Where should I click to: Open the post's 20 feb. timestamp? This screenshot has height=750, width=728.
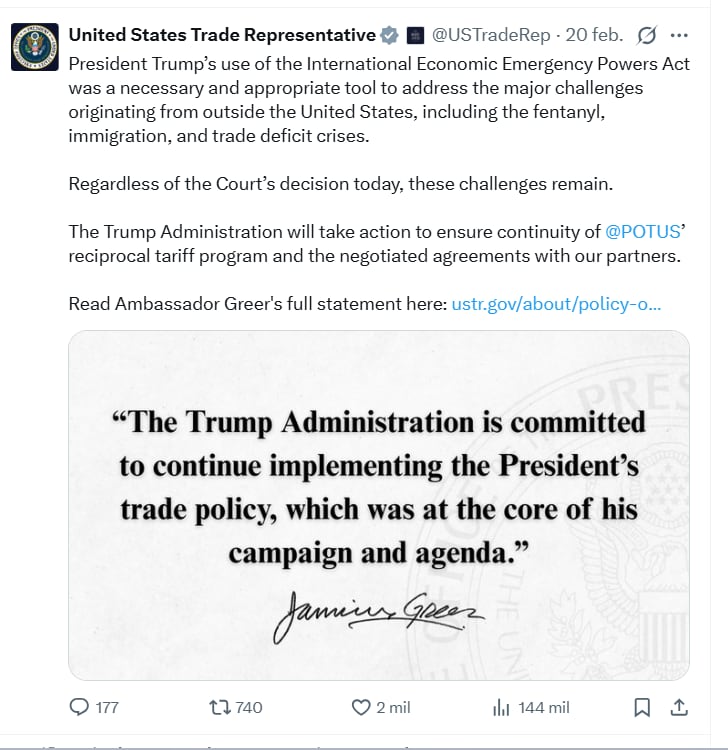(x=594, y=35)
